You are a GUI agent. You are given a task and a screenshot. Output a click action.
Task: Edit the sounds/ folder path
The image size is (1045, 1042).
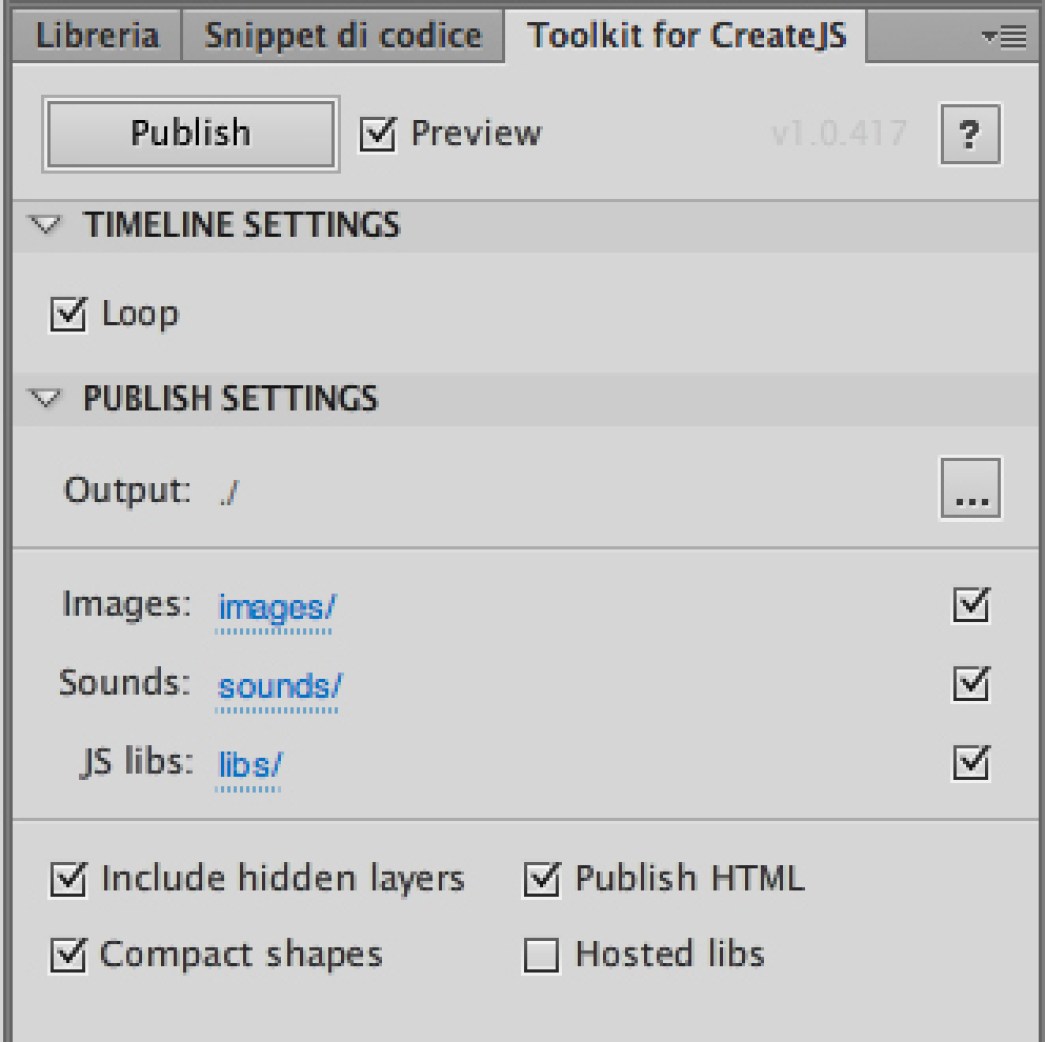[x=279, y=687]
